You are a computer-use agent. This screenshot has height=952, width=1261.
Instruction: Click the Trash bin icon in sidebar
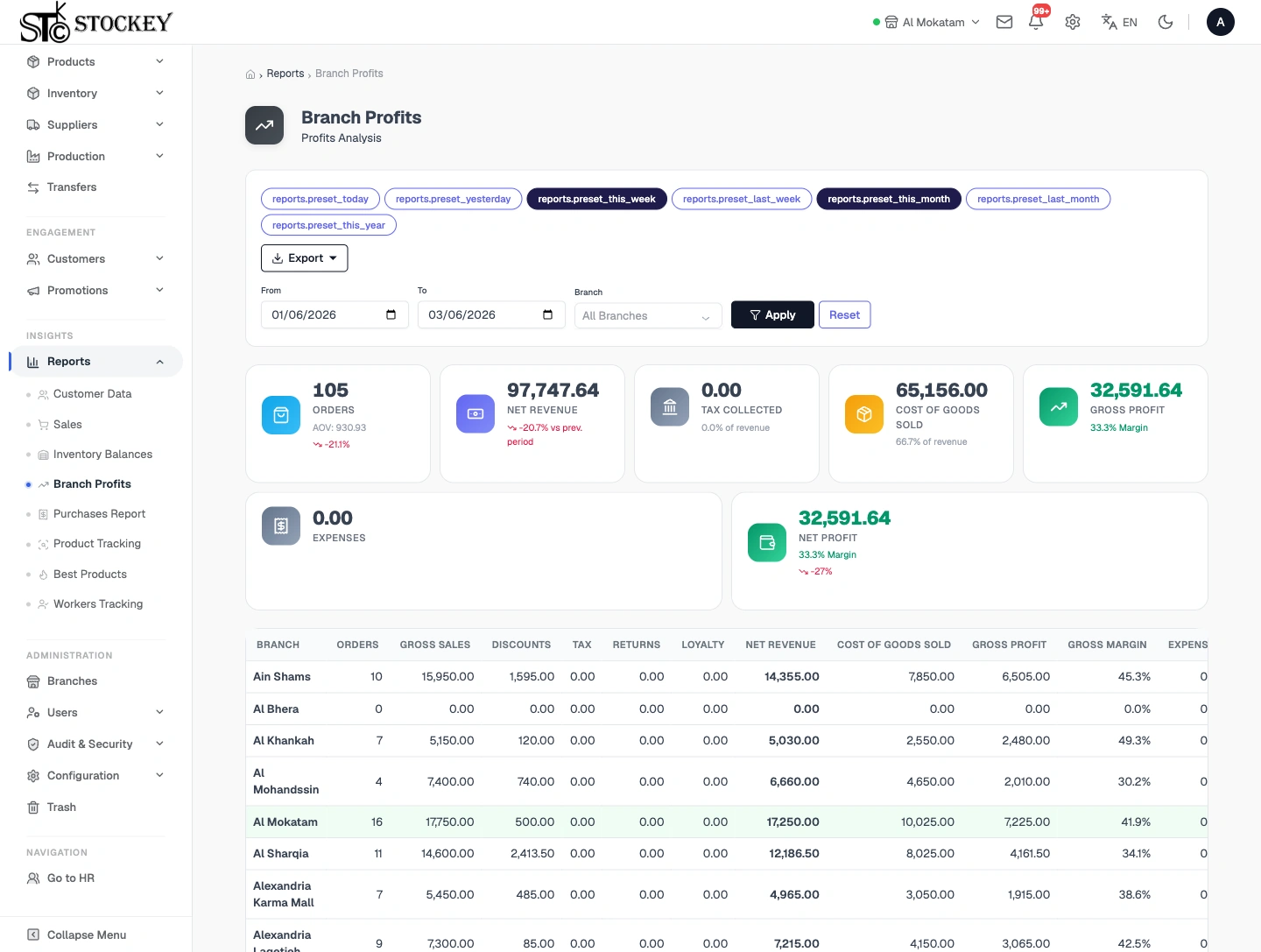pos(33,807)
